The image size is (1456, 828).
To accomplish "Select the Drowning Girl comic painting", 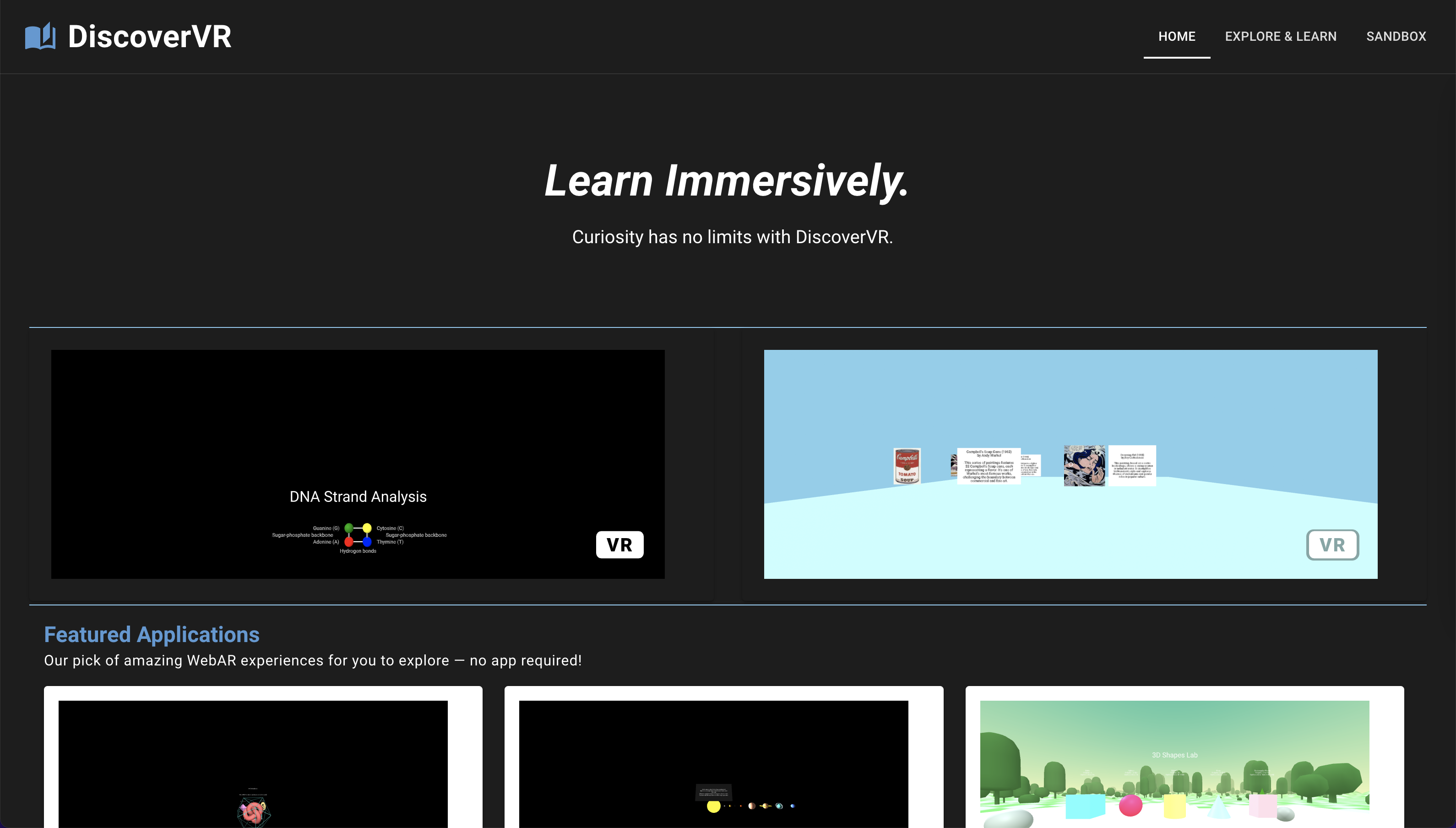I will [1084, 466].
